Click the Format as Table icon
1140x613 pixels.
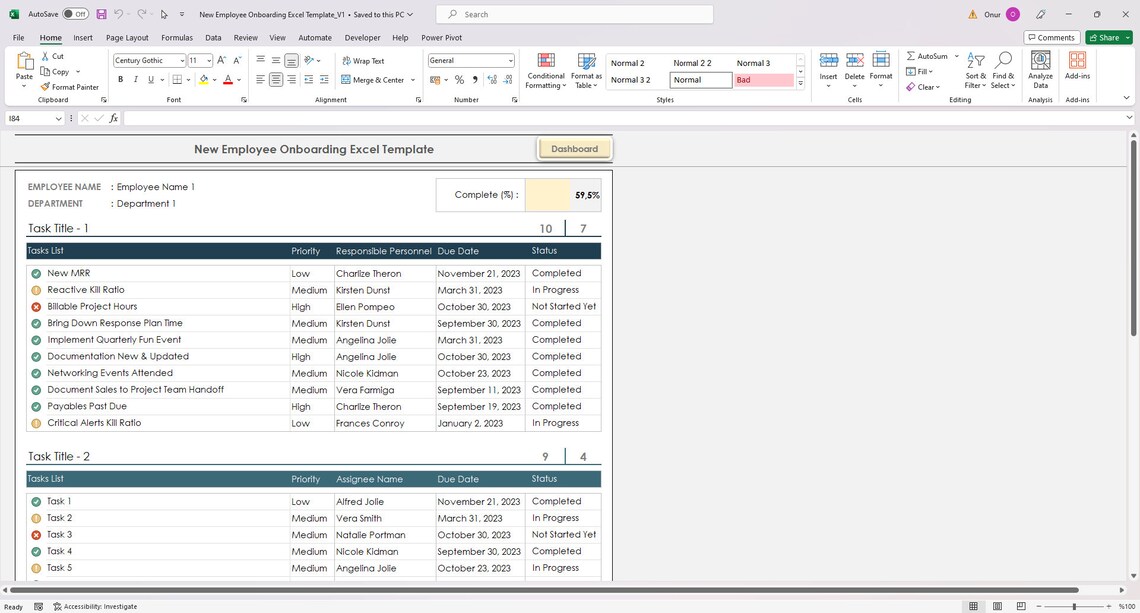coord(584,62)
